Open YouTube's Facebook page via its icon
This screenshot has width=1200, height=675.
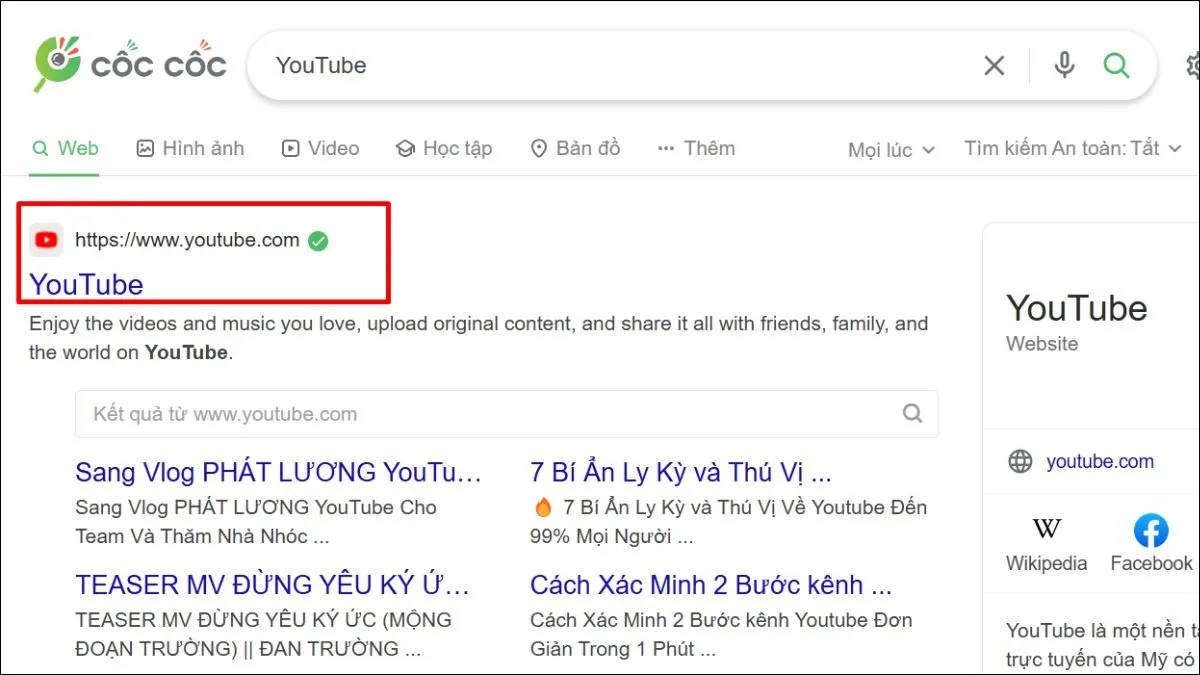point(1150,531)
